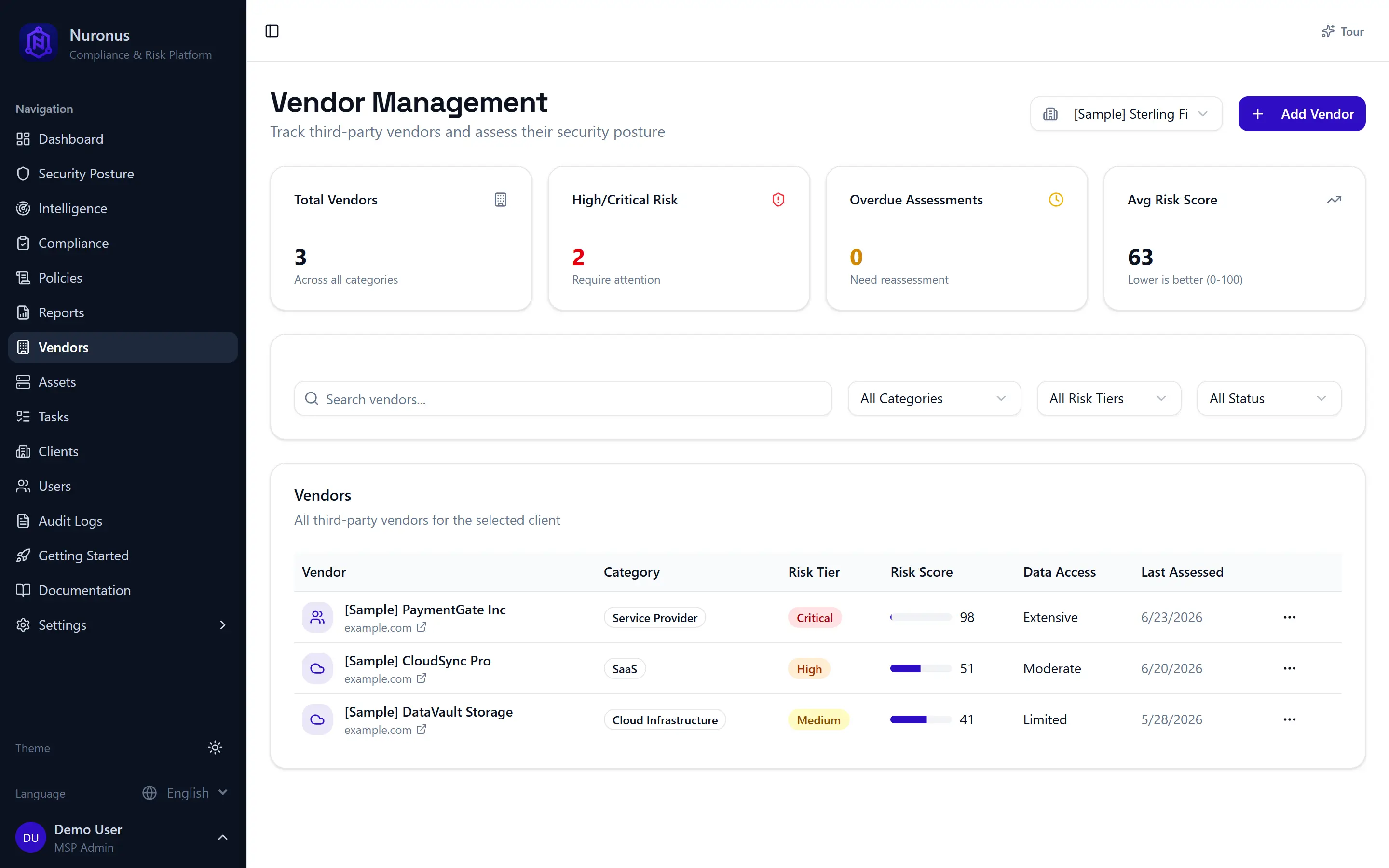Open the actions menu for CloudSync Pro

pos(1289,668)
